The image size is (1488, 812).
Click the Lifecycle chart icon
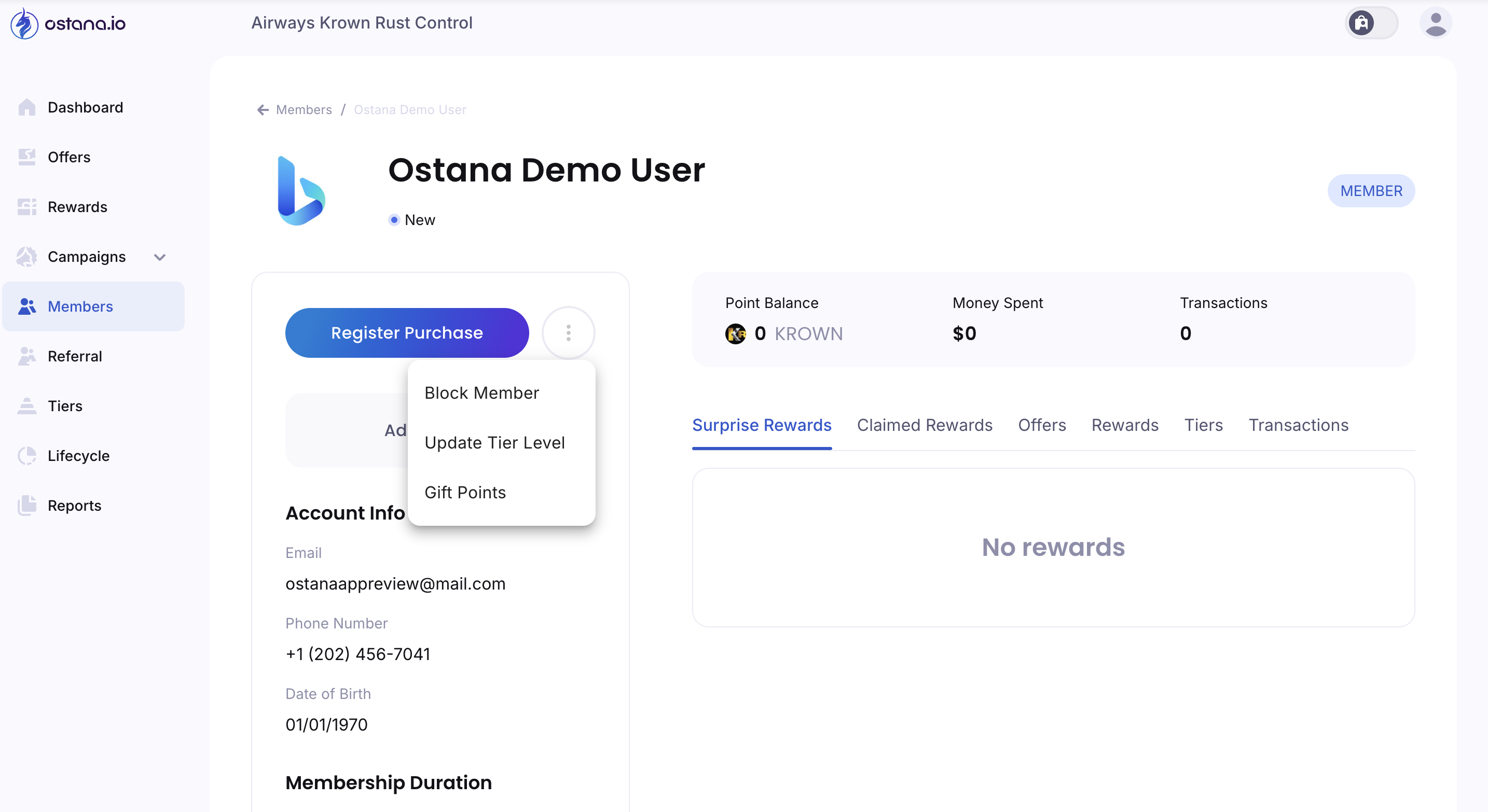point(26,456)
